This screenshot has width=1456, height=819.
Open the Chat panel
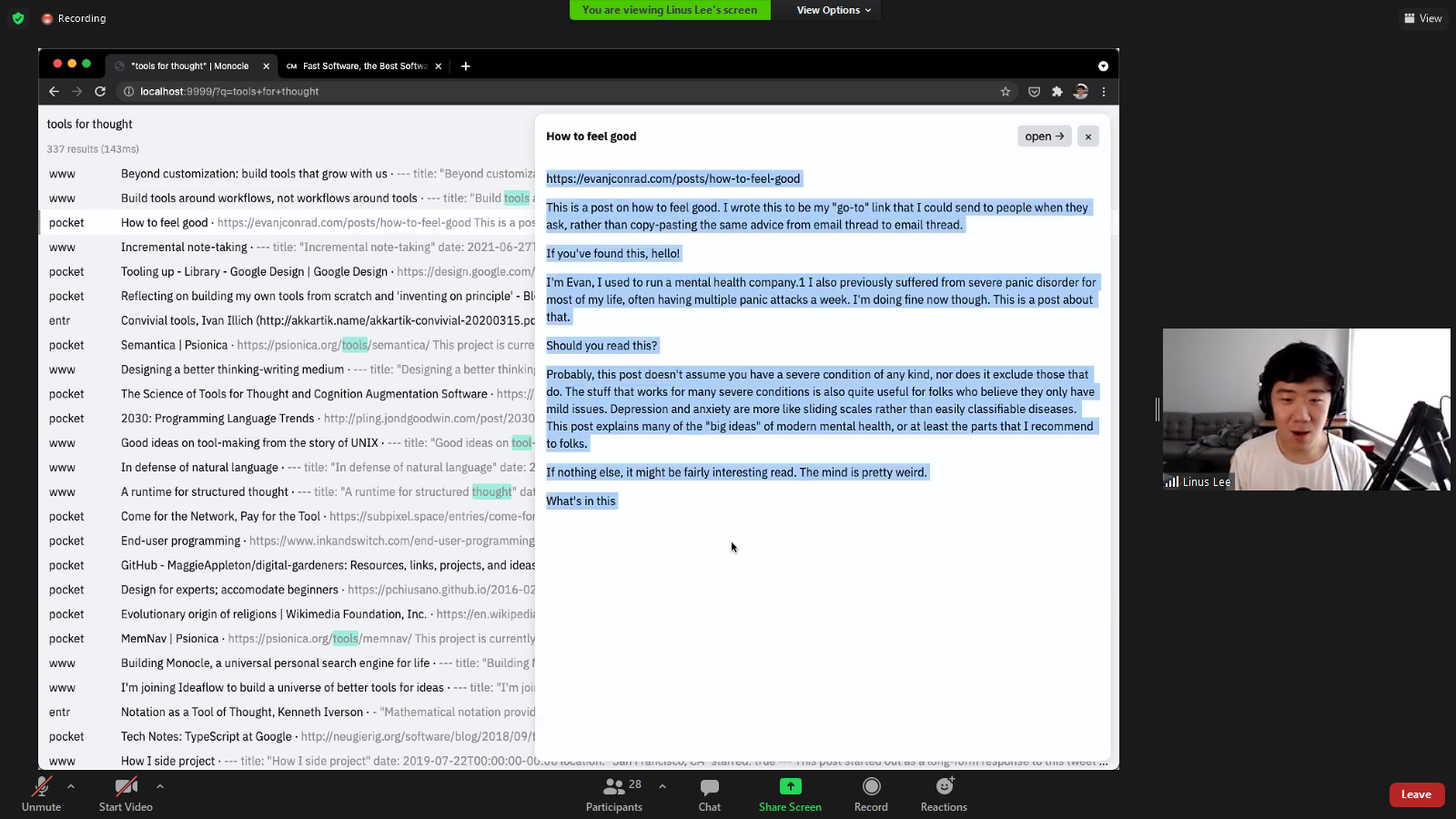pos(709,794)
